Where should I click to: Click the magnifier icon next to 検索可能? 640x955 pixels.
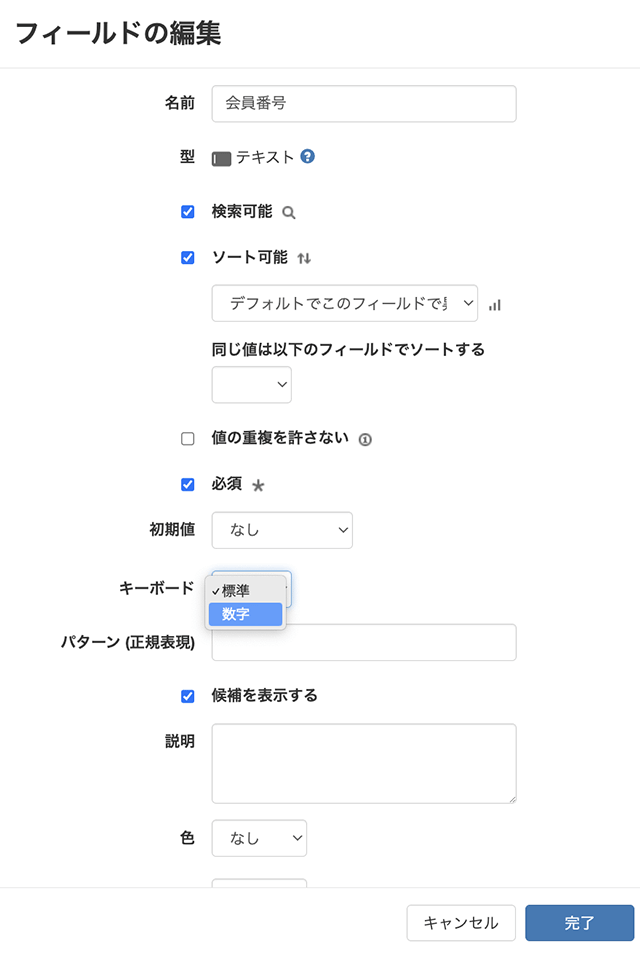tap(287, 211)
